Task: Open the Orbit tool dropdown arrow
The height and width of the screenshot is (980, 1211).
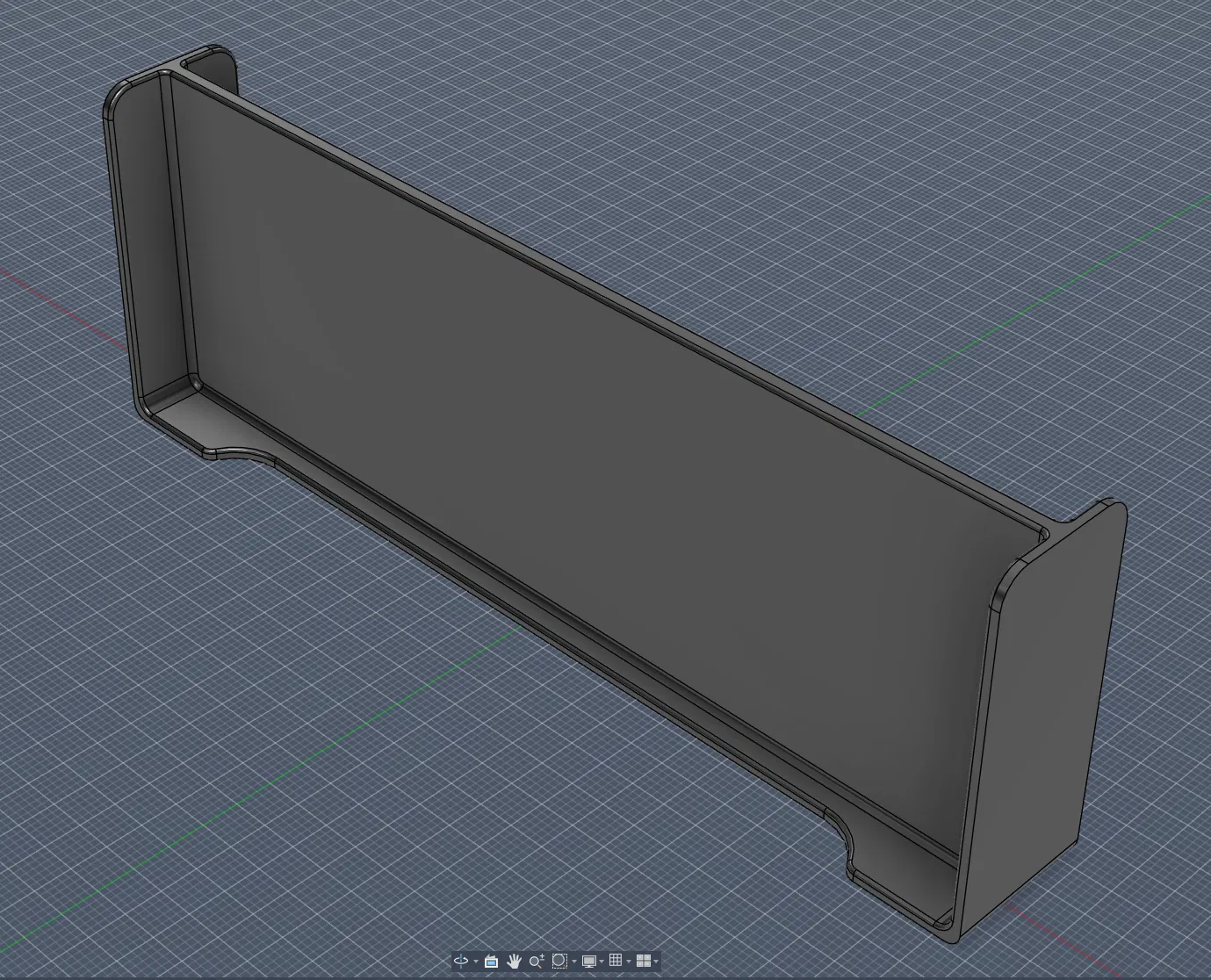Action: (x=476, y=962)
